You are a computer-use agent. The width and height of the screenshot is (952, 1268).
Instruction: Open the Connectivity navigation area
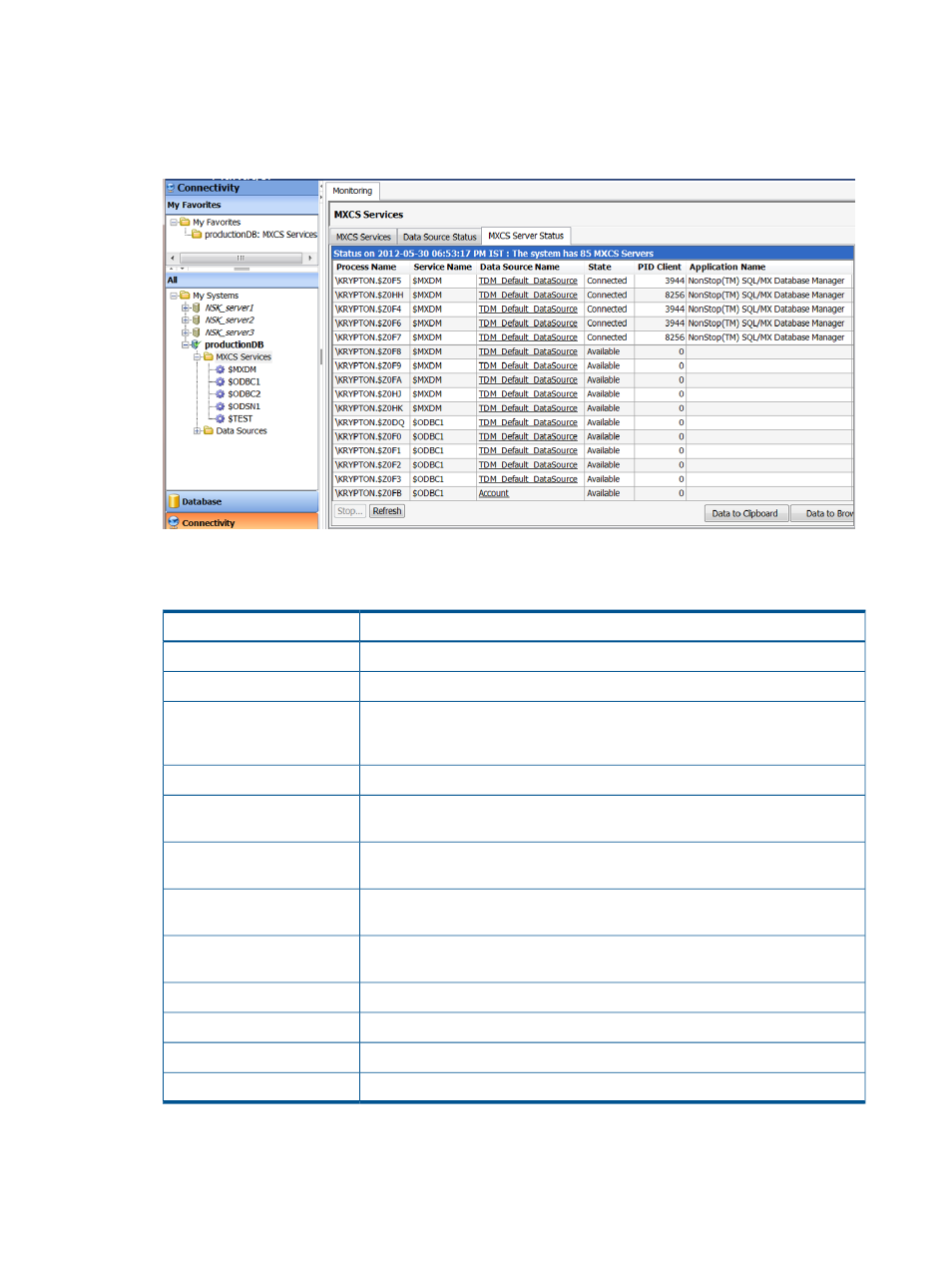(241, 522)
